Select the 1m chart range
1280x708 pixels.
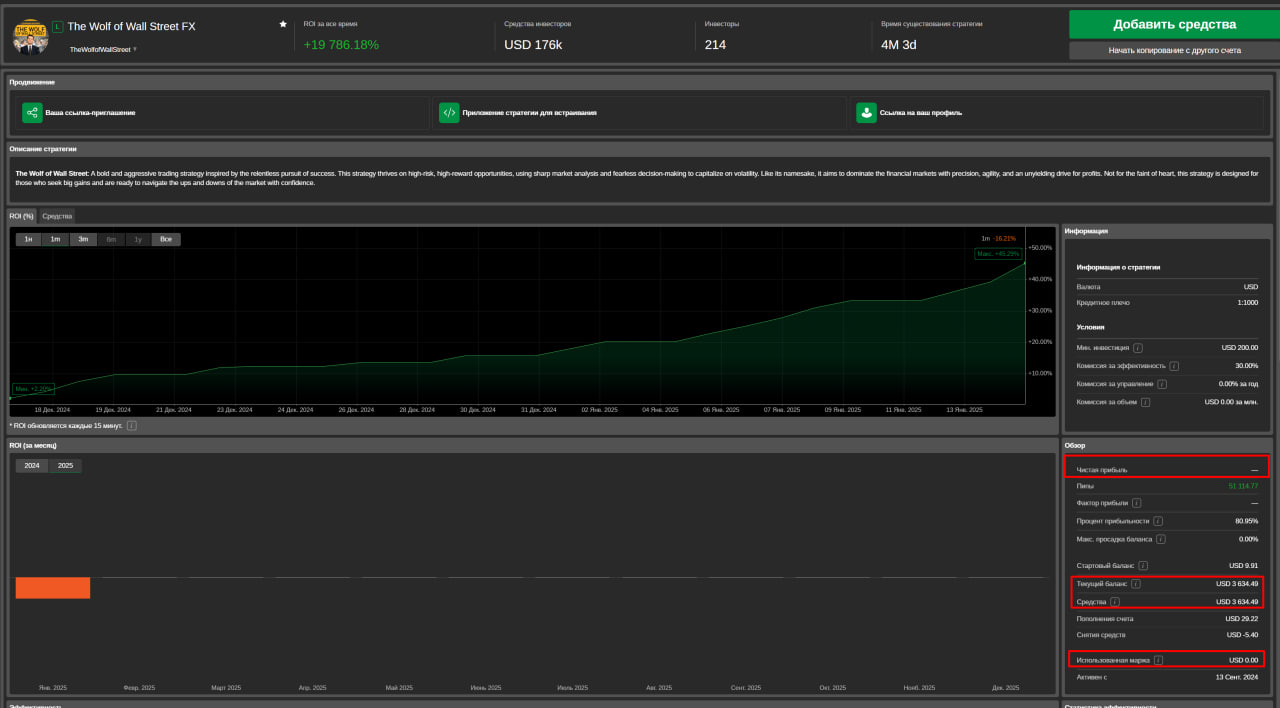point(56,239)
